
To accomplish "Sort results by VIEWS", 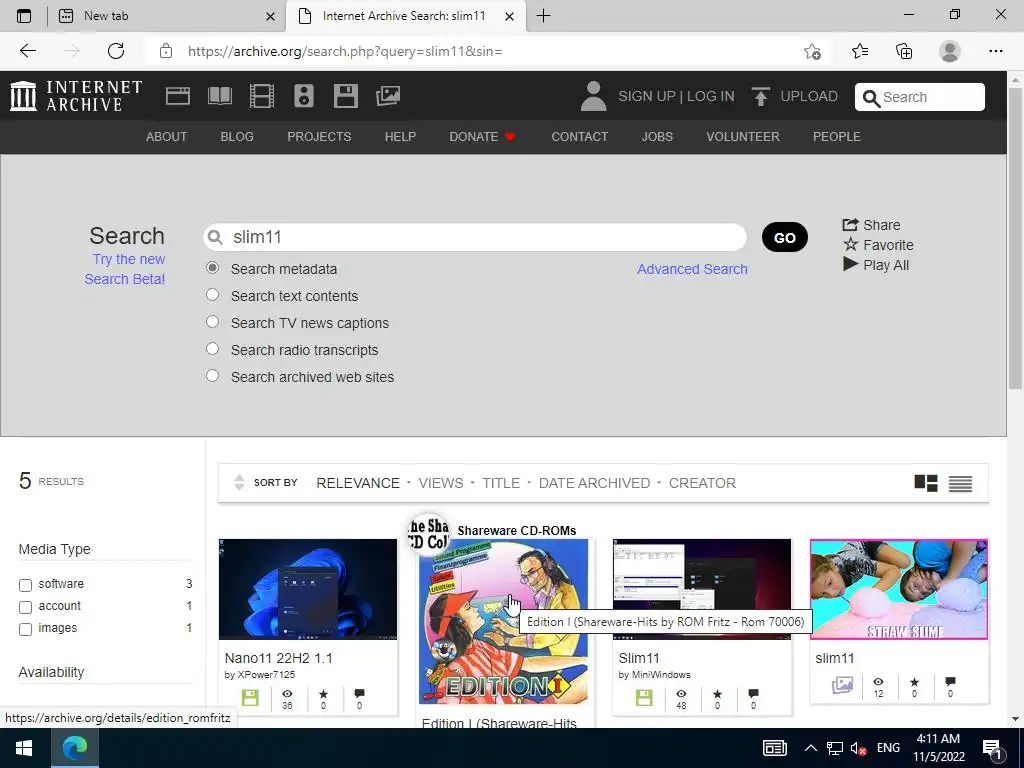I will [441, 483].
